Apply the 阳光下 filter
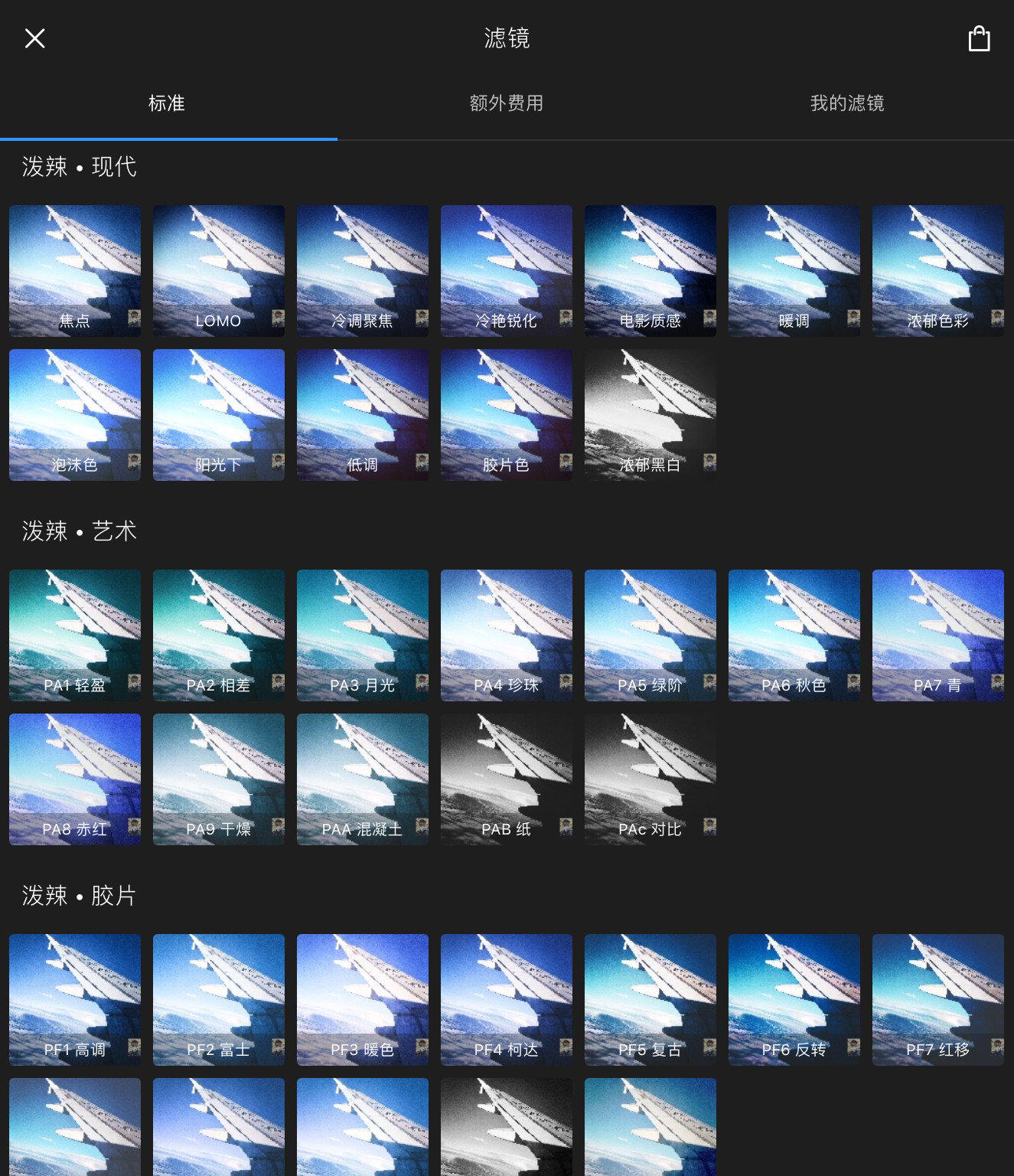 [x=219, y=415]
